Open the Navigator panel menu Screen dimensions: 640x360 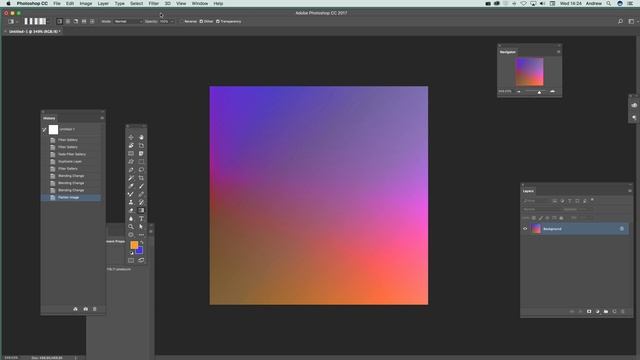pyautogui.click(x=558, y=52)
